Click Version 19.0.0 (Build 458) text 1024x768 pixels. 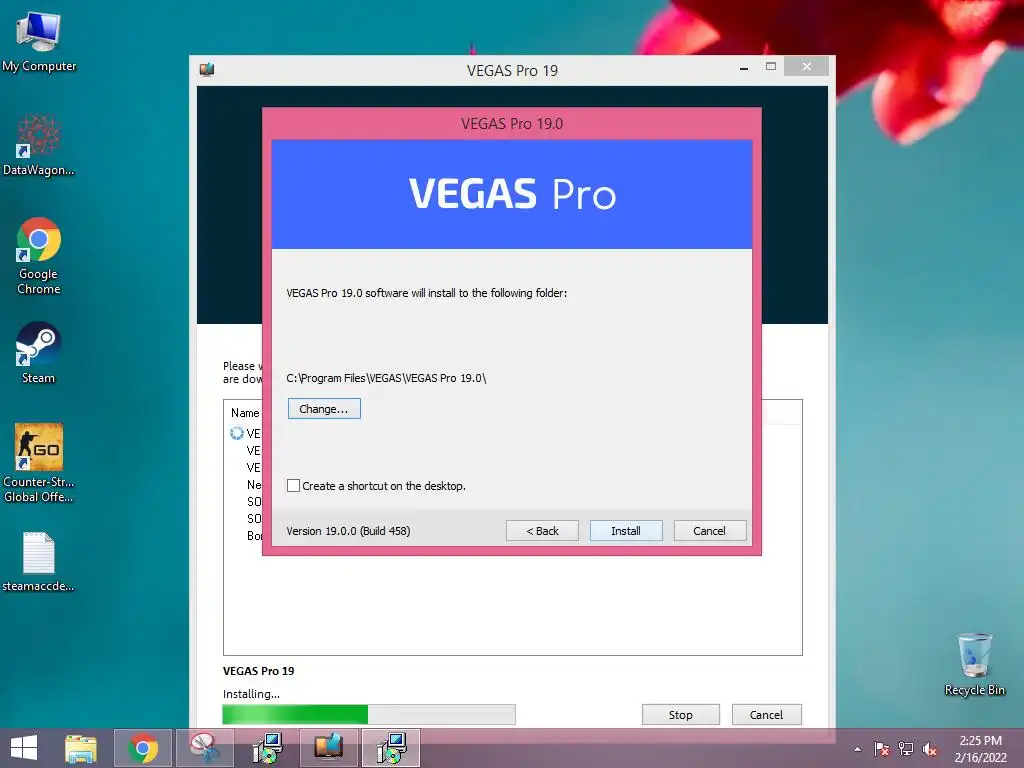click(x=348, y=531)
